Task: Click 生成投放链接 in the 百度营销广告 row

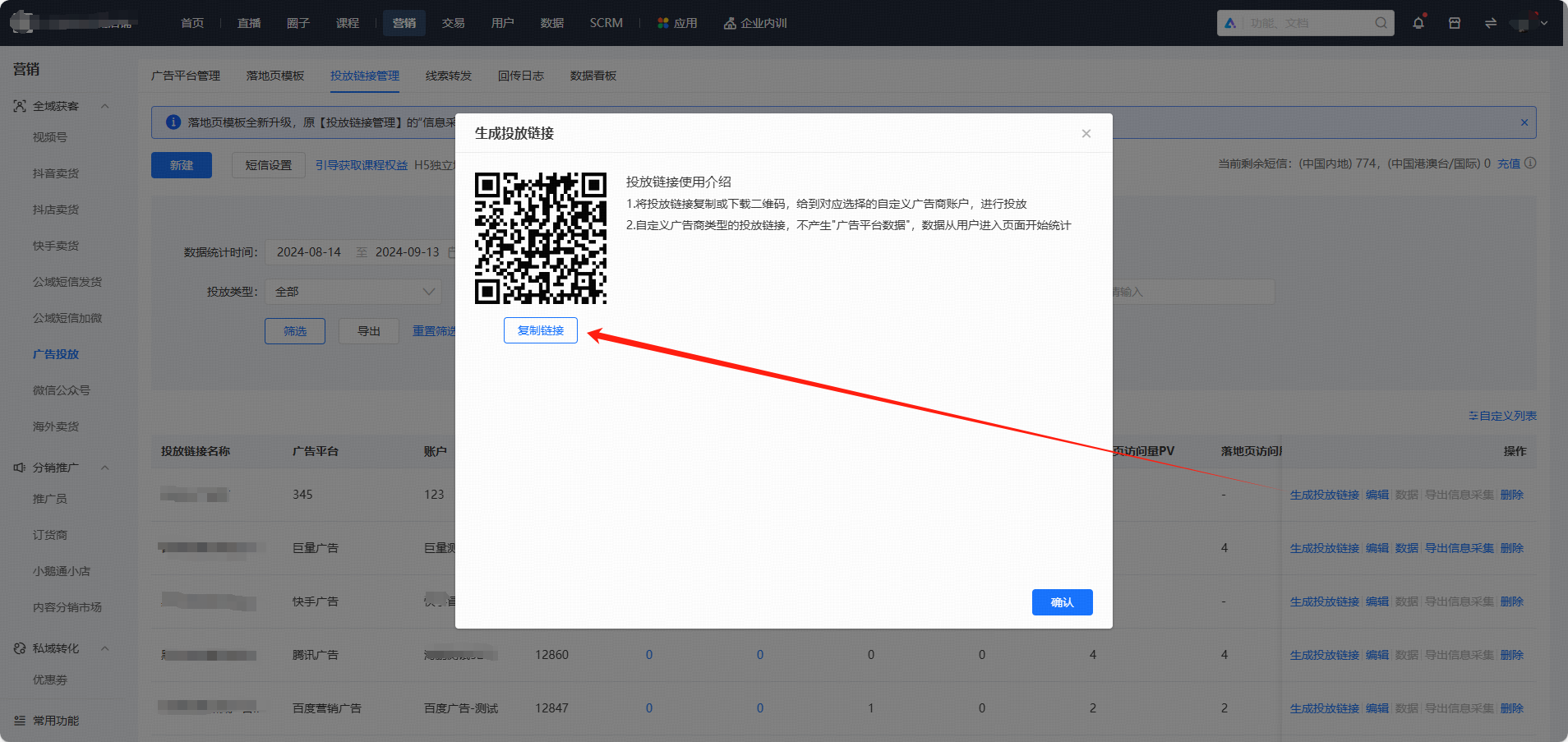Action: (x=1325, y=708)
